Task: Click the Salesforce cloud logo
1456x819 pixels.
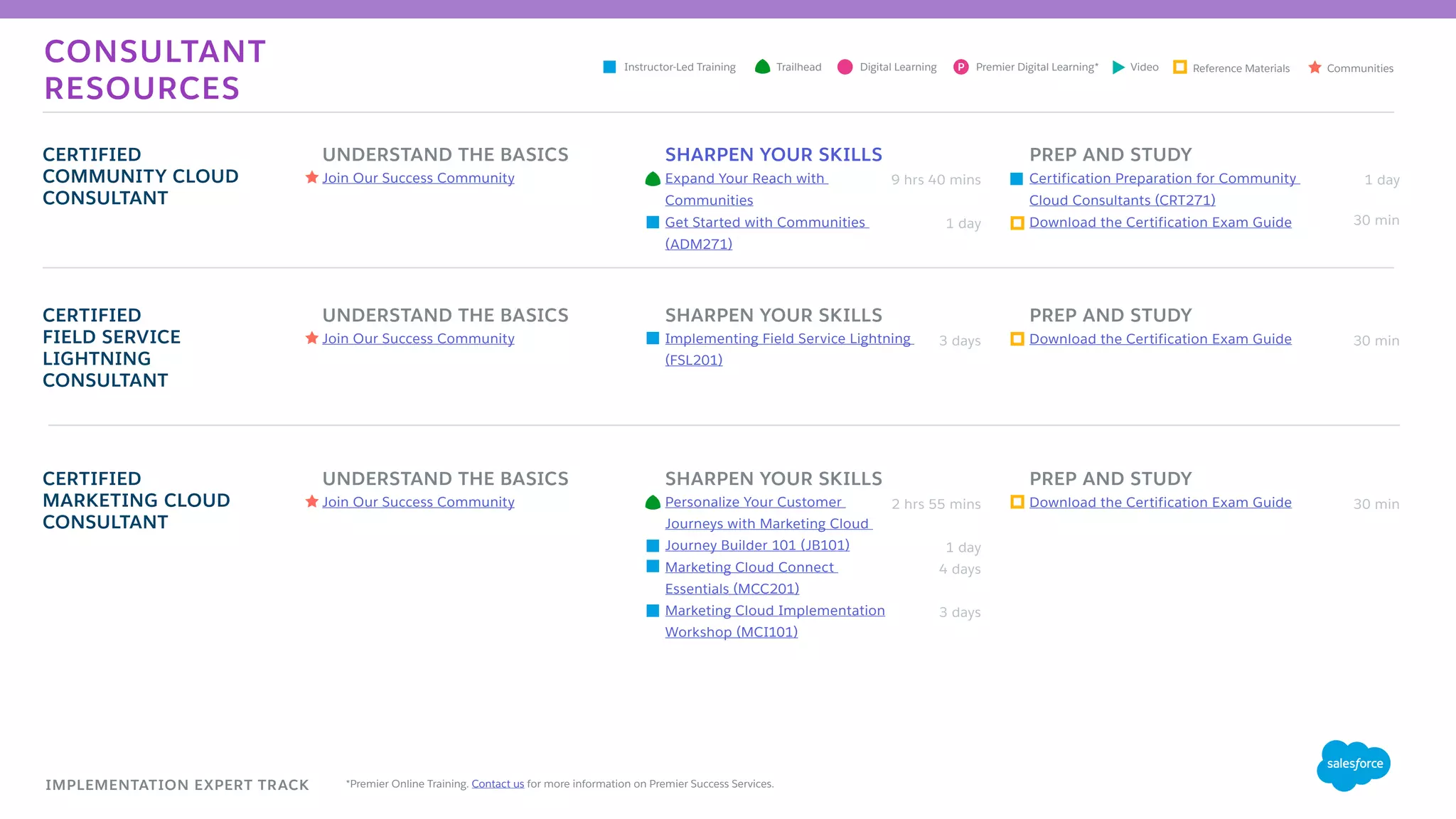Action: click(x=1353, y=765)
